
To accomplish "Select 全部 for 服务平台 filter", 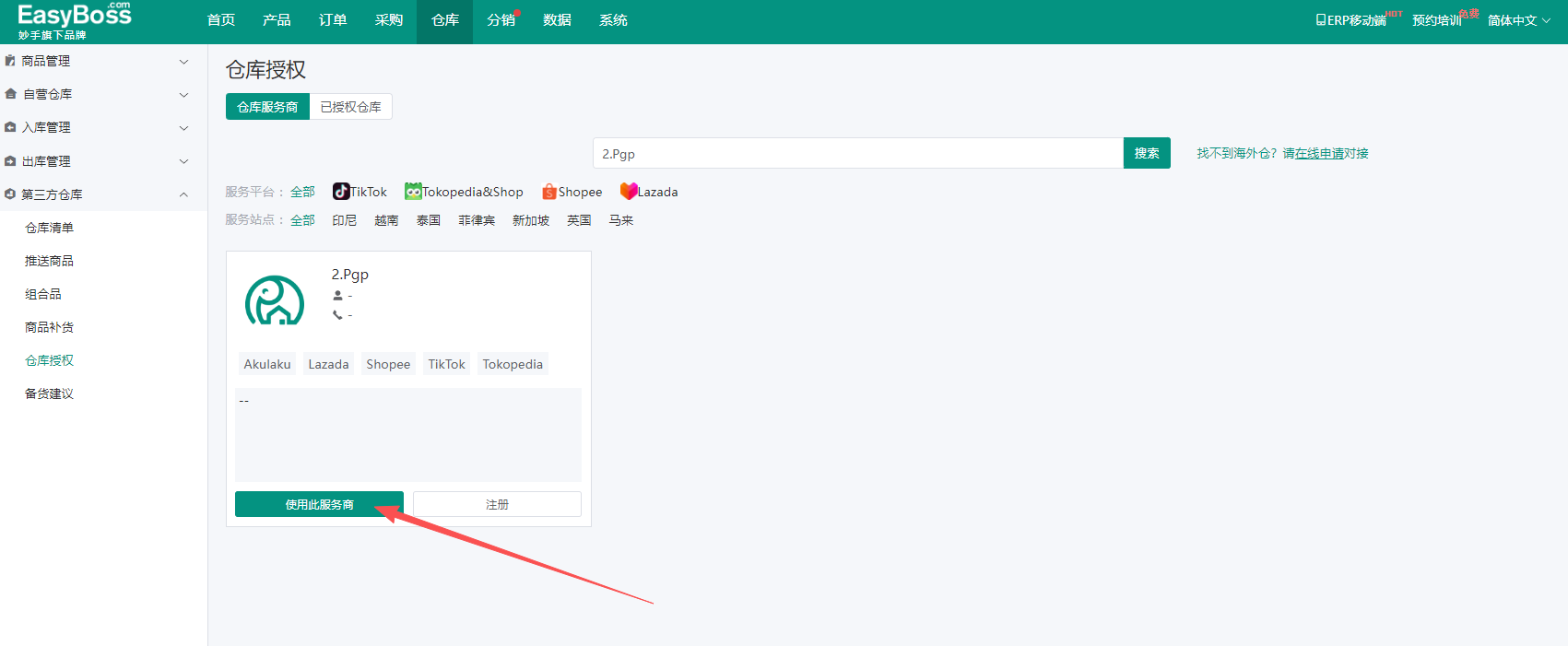I will 302,192.
